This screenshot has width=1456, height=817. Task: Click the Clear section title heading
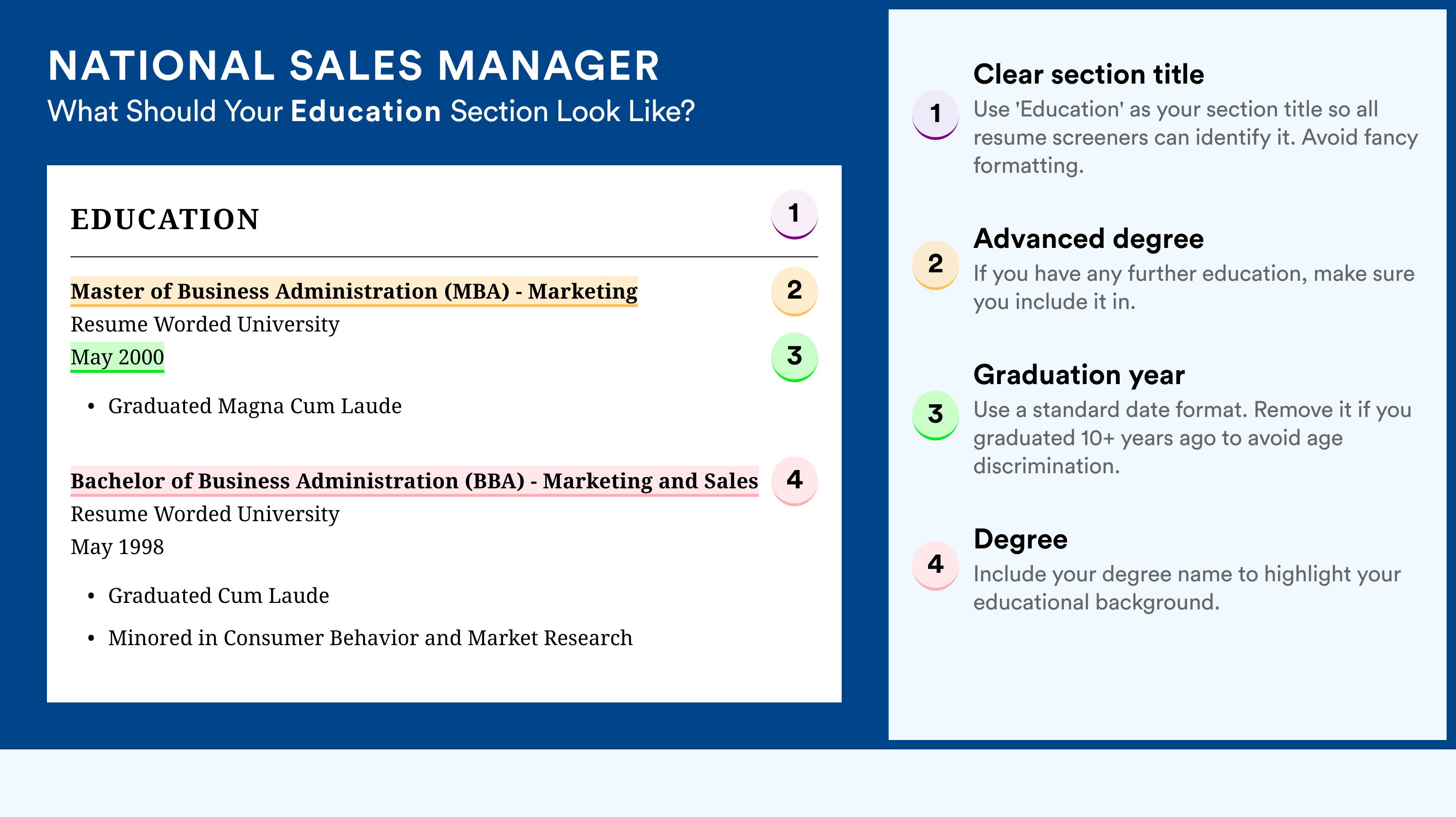pyautogui.click(x=1089, y=75)
